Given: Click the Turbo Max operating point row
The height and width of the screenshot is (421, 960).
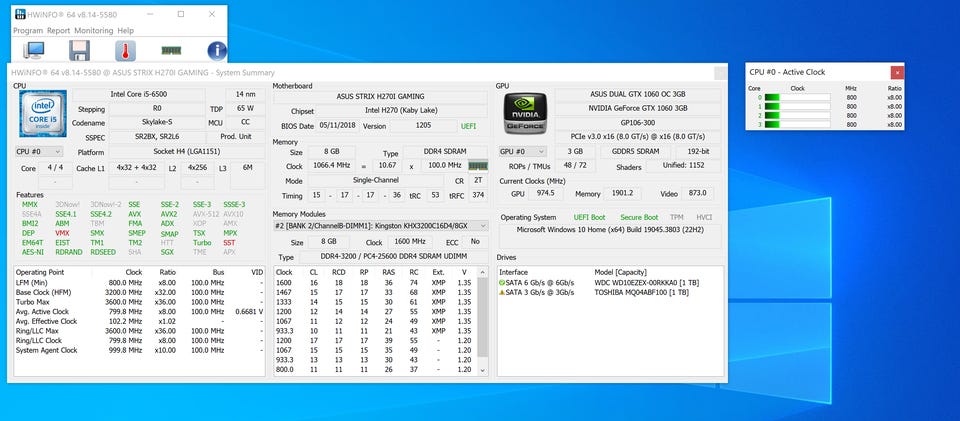Looking at the screenshot, I should (x=140, y=302).
